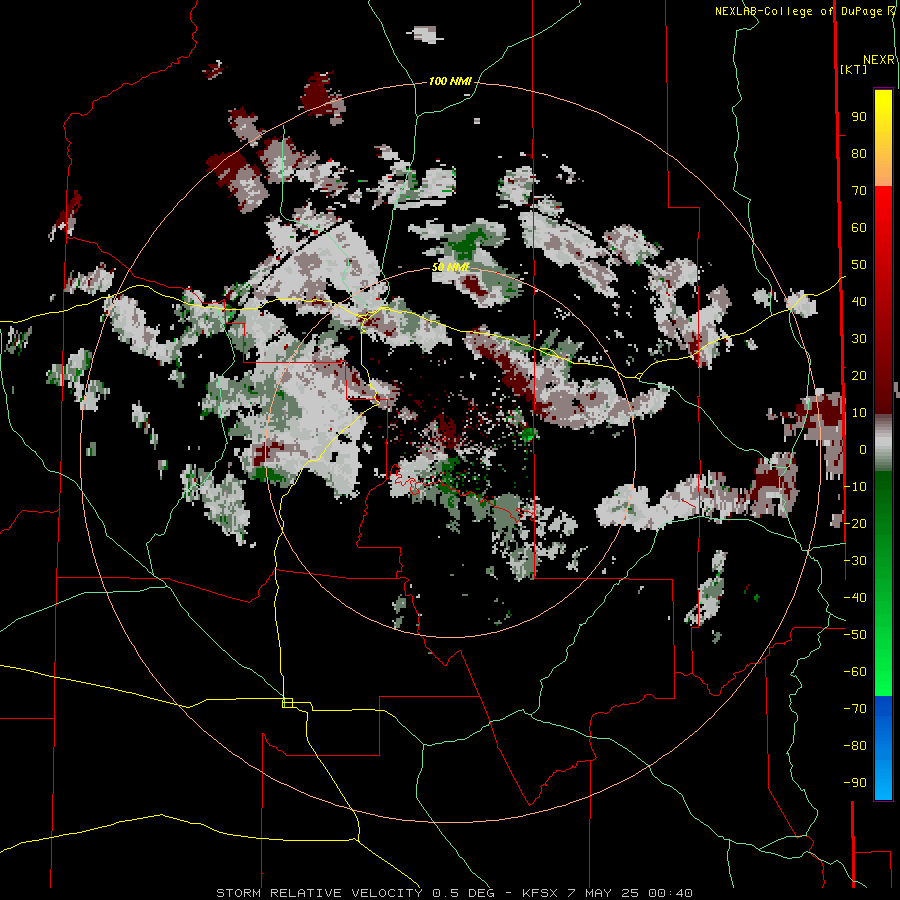
Task: Select the -90 value on the velocity scale
Action: coord(855,783)
